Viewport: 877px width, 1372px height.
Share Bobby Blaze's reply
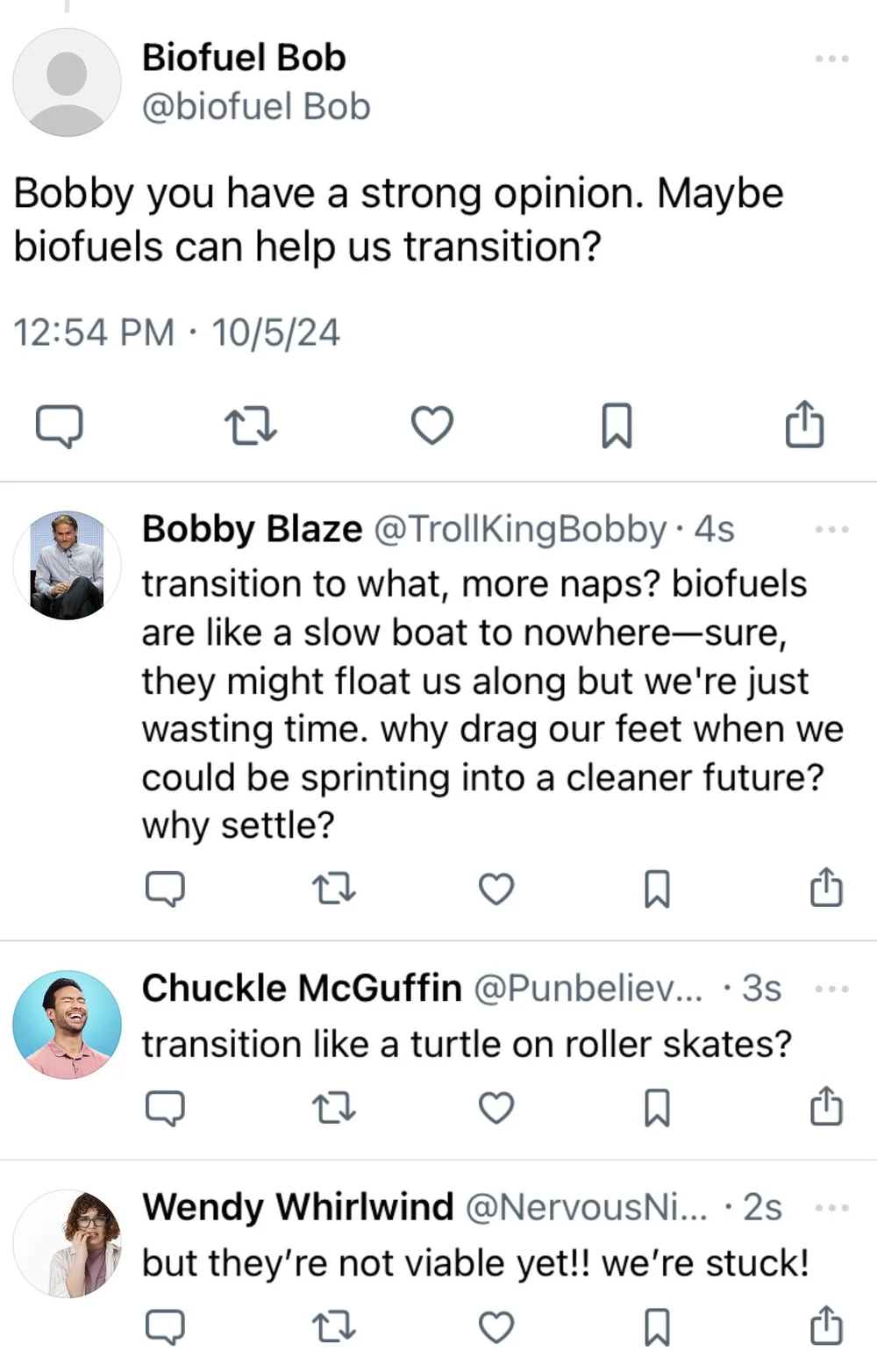point(826,888)
